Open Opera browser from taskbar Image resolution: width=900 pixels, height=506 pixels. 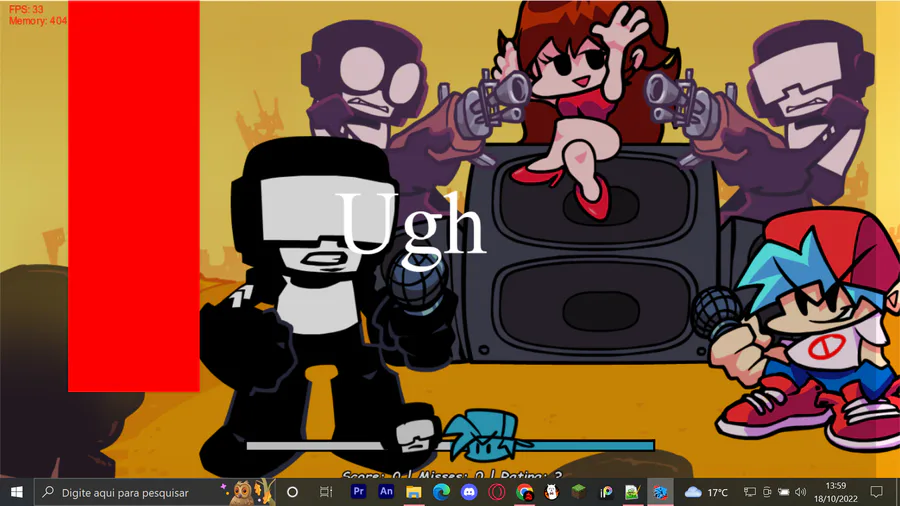click(x=496, y=492)
